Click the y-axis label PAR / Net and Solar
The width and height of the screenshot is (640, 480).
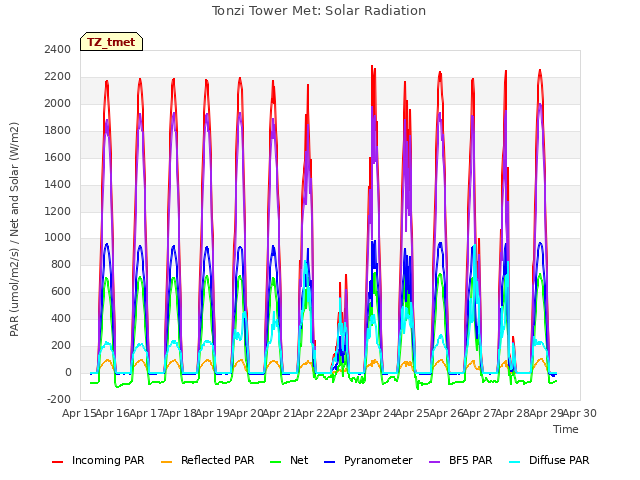[x=14, y=229]
